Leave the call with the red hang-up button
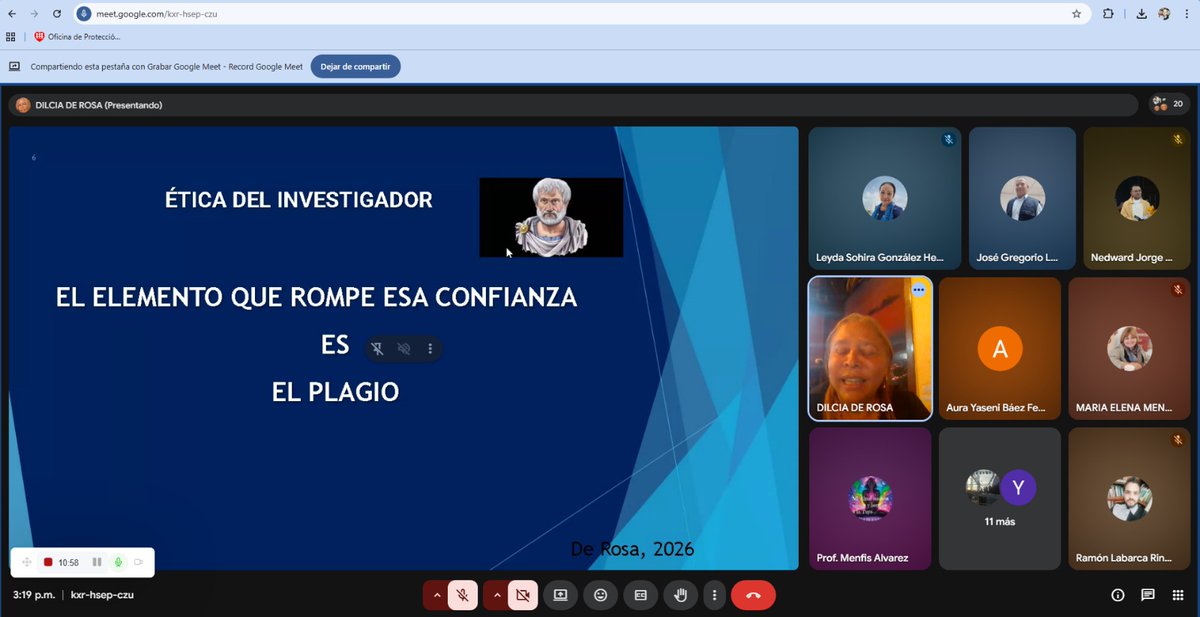The width and height of the screenshot is (1200, 617). pyautogui.click(x=753, y=595)
